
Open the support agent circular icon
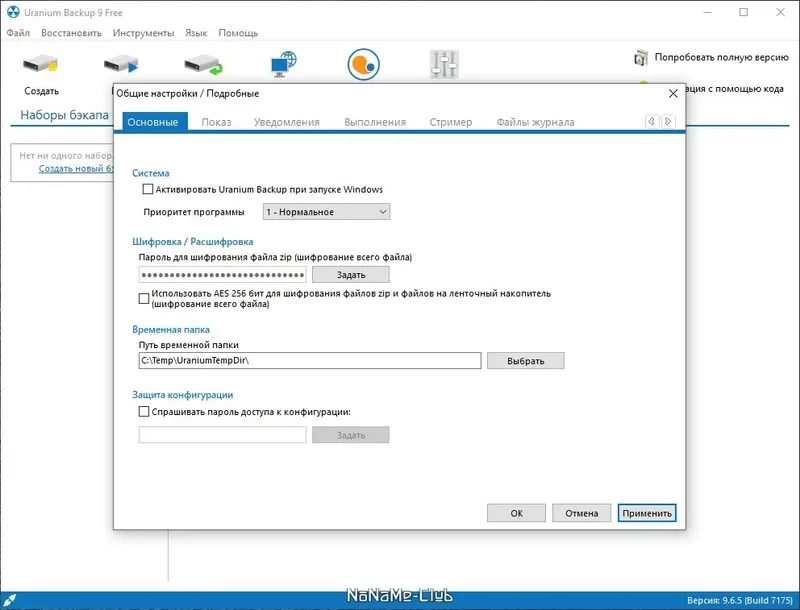(363, 62)
